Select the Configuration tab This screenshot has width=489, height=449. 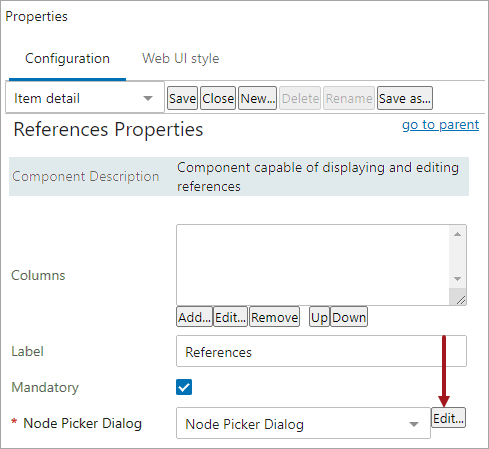[x=67, y=58]
